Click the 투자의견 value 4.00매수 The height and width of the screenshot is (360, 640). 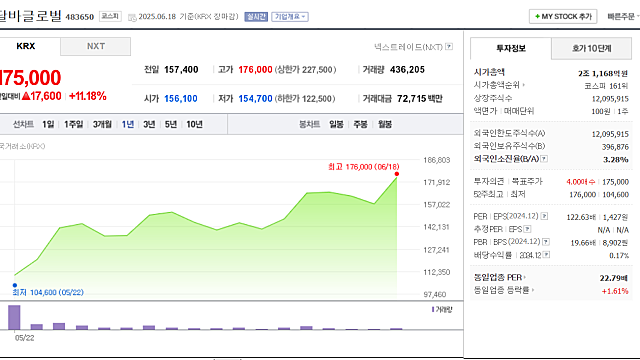click(x=580, y=182)
